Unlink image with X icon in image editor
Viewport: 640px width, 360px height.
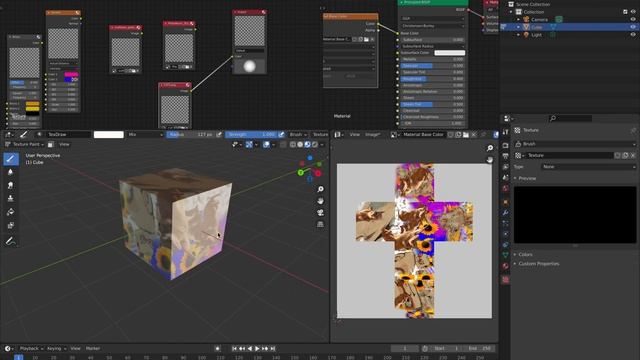(474, 134)
